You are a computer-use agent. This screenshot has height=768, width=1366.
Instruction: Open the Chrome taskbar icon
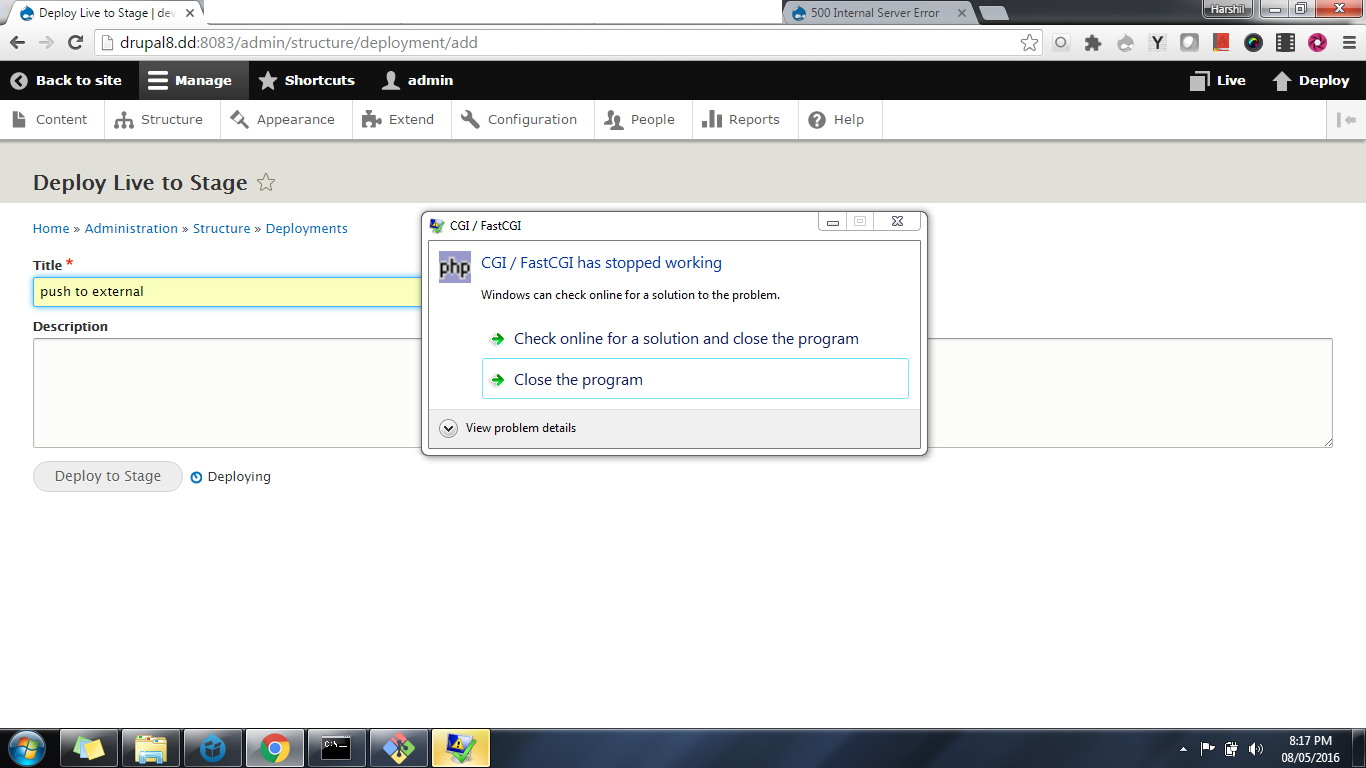click(x=275, y=747)
